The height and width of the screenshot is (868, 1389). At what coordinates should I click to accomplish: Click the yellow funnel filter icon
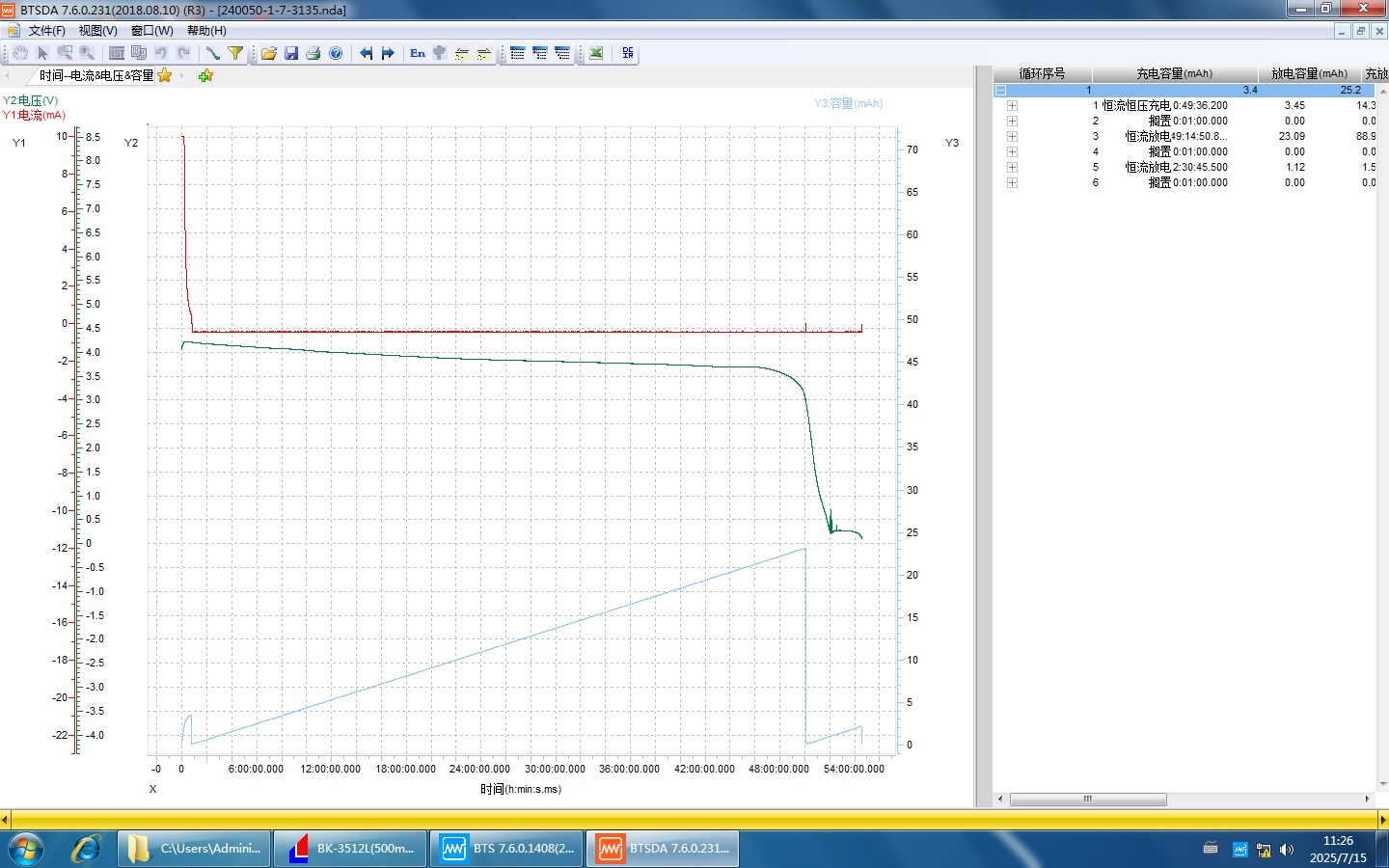point(235,53)
